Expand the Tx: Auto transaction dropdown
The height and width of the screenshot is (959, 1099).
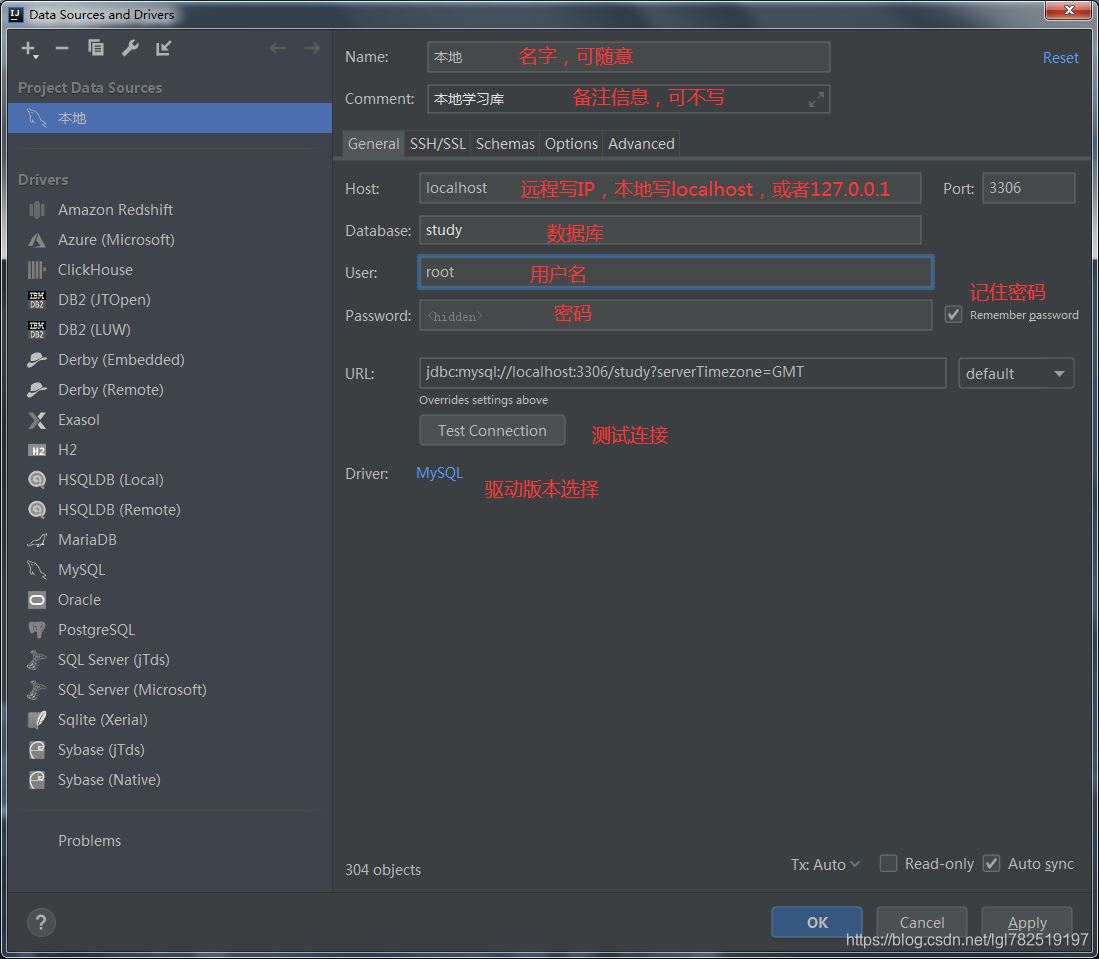825,865
